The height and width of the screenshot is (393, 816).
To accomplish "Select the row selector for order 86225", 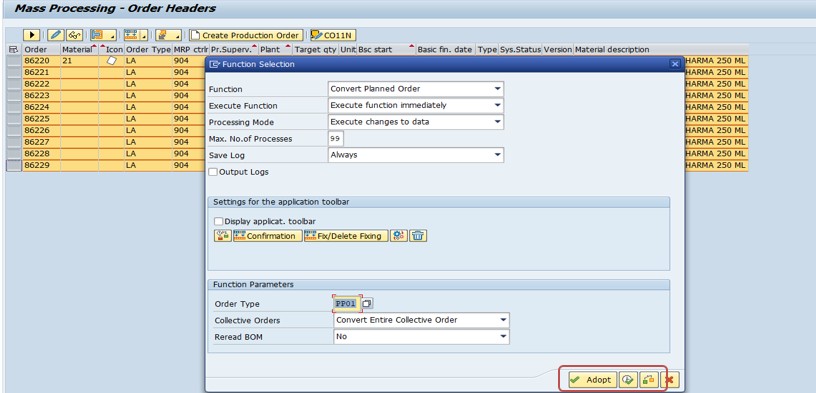I will tap(14, 119).
